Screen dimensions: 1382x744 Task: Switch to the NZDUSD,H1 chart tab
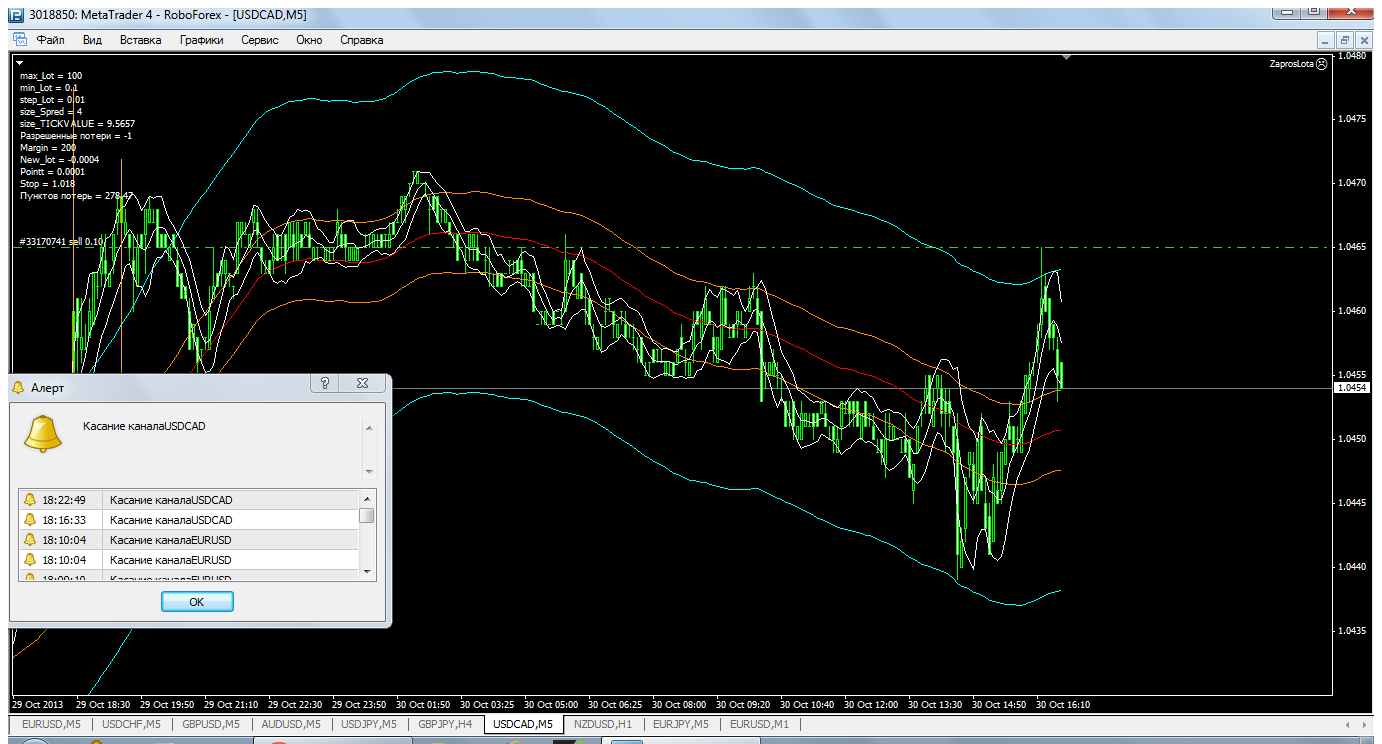click(602, 724)
